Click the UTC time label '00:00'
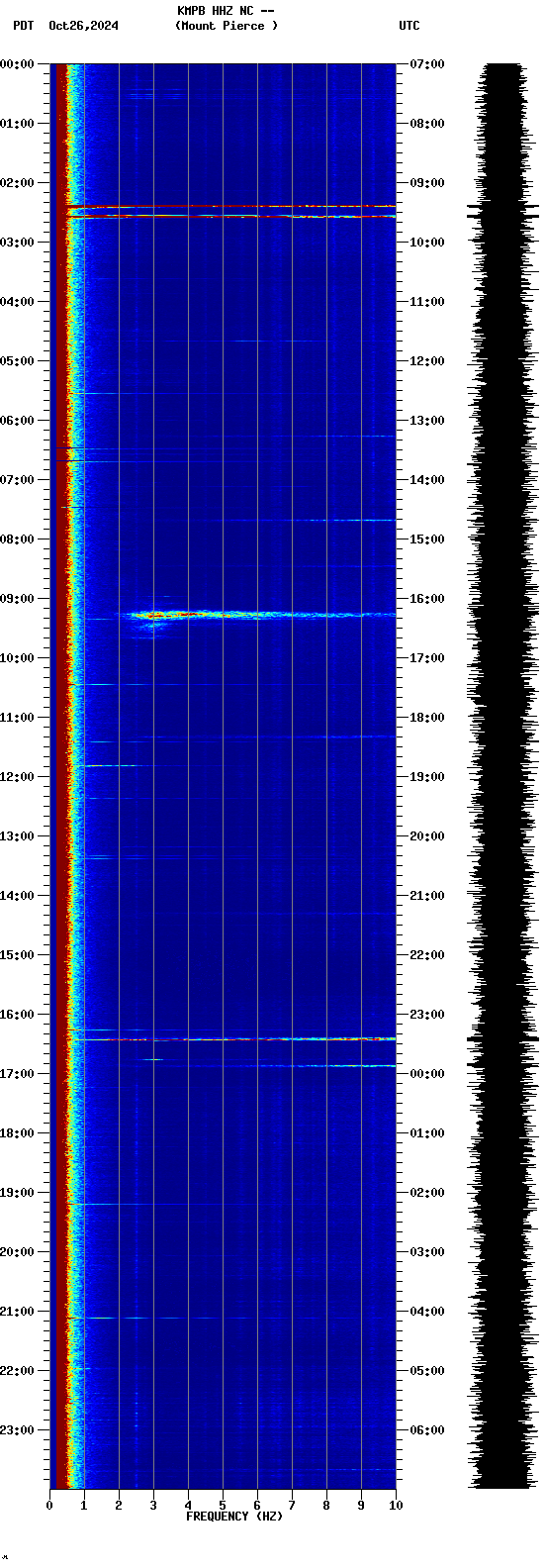This screenshot has width=546, height=1568. [x=427, y=1074]
